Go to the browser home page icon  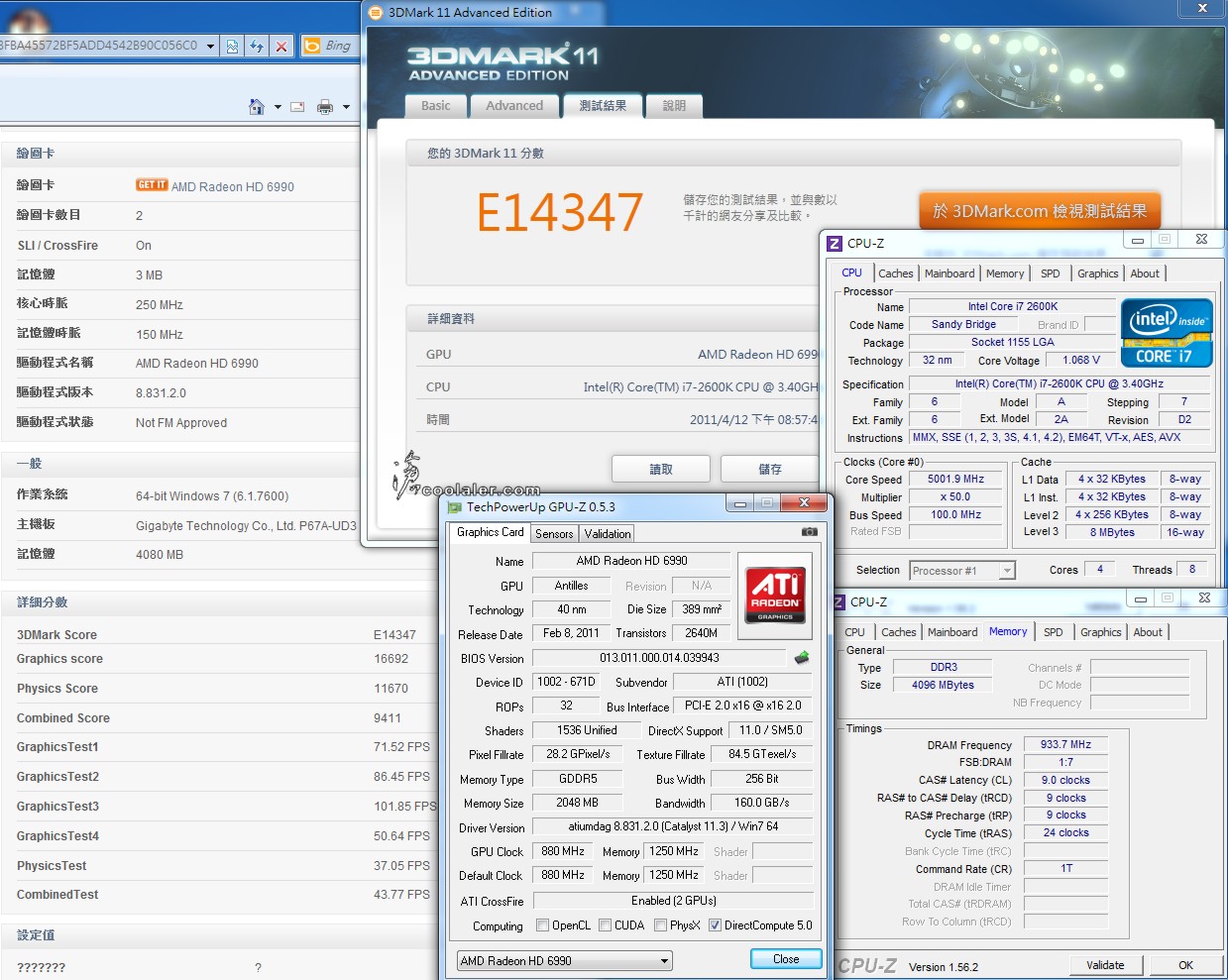tap(257, 106)
